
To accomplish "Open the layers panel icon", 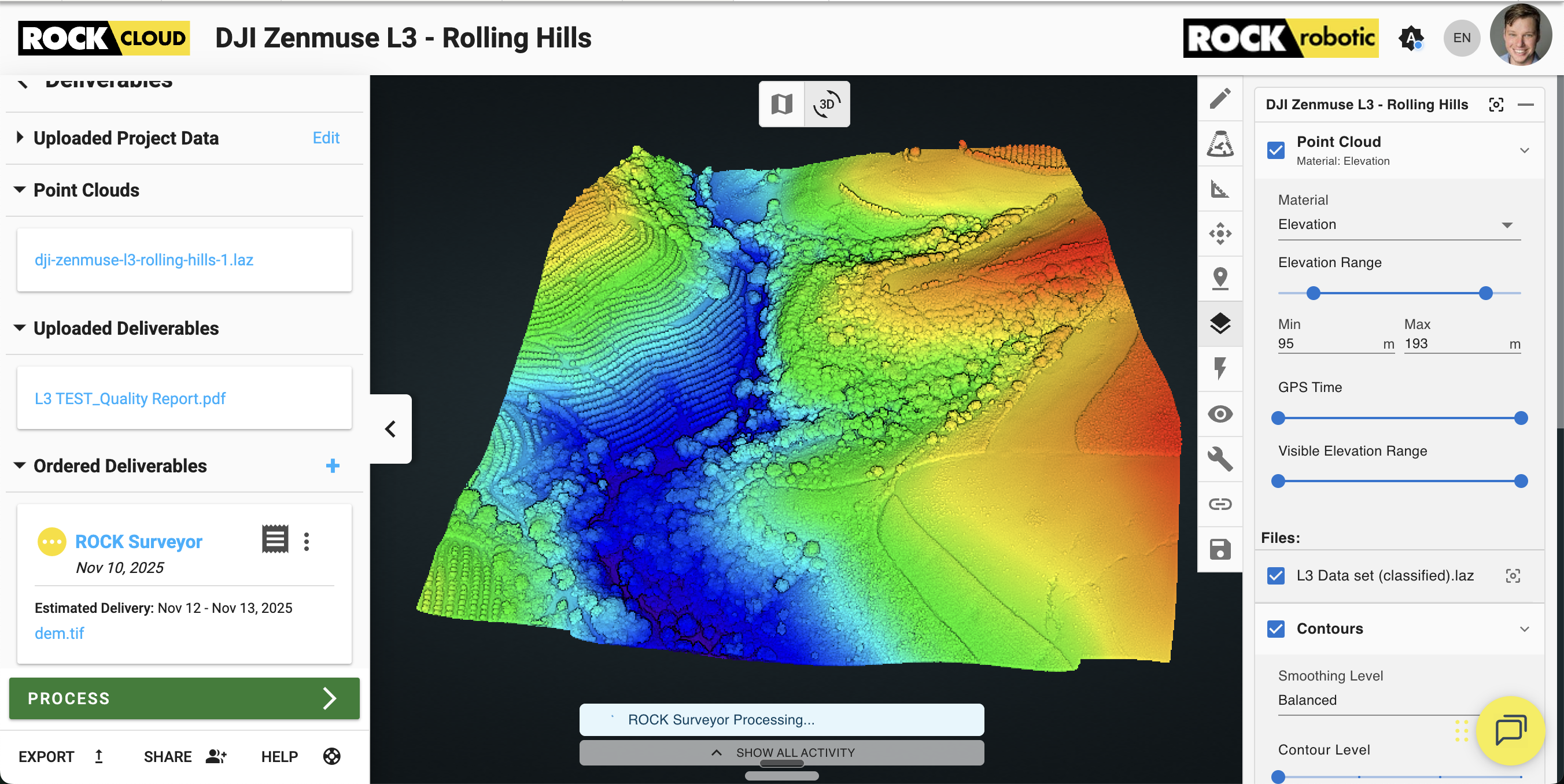I will click(1219, 323).
